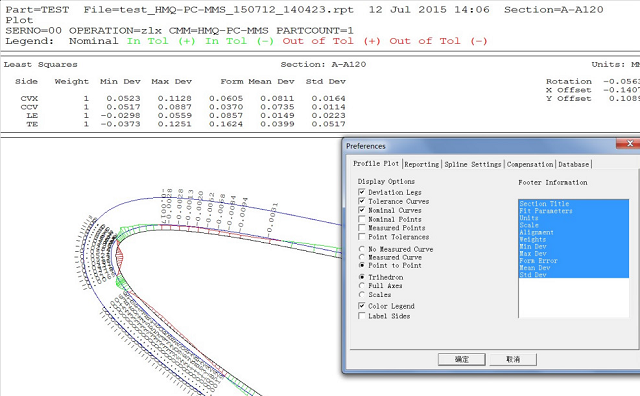Image resolution: width=640 pixels, height=396 pixels.
Task: Click In Tol (+) legend entry
Action: point(161,41)
